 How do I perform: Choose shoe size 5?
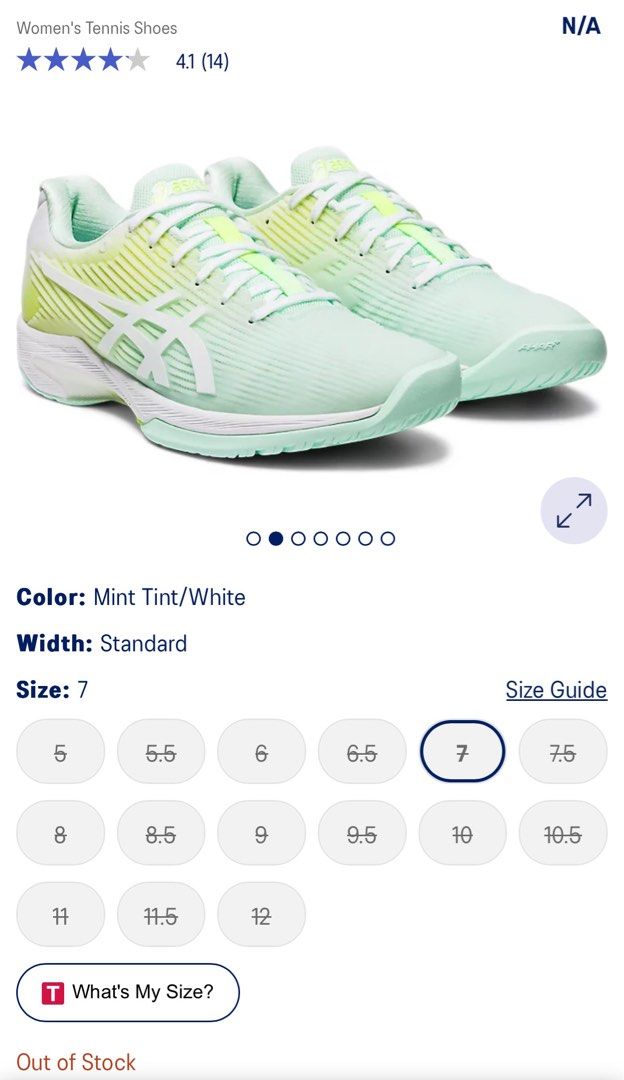point(61,751)
